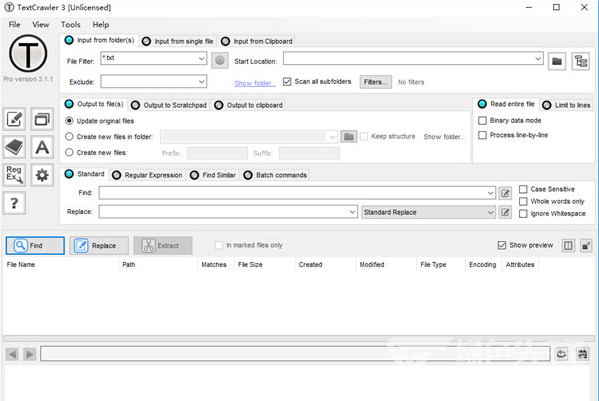Open the book library icon in sidebar
The height and width of the screenshot is (401, 599).
(x=15, y=147)
